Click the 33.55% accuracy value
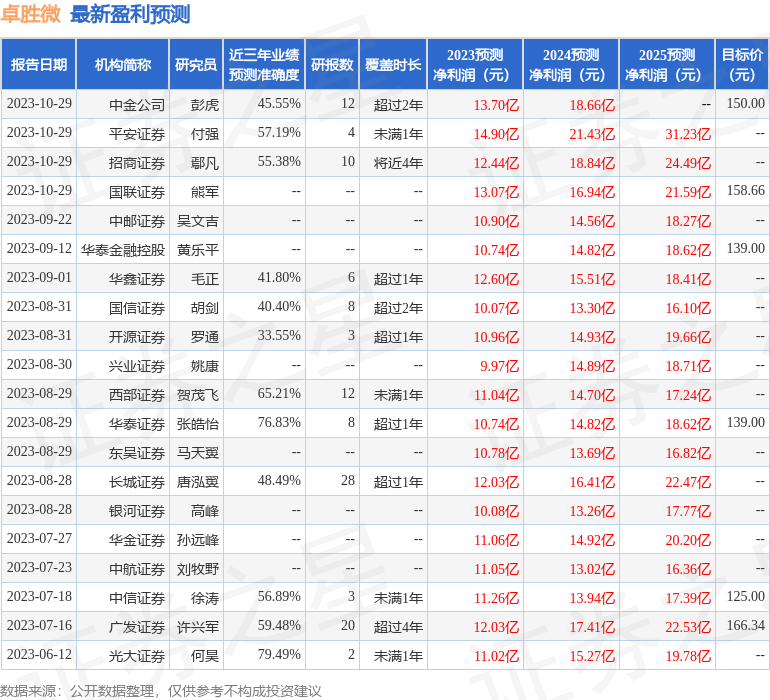The image size is (770, 700). tap(279, 336)
